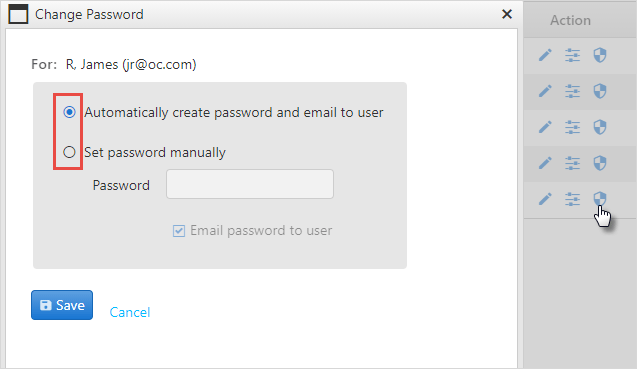Select Set password manually radio option
Viewport: 637px width, 369px height.
pyautogui.click(x=69, y=152)
